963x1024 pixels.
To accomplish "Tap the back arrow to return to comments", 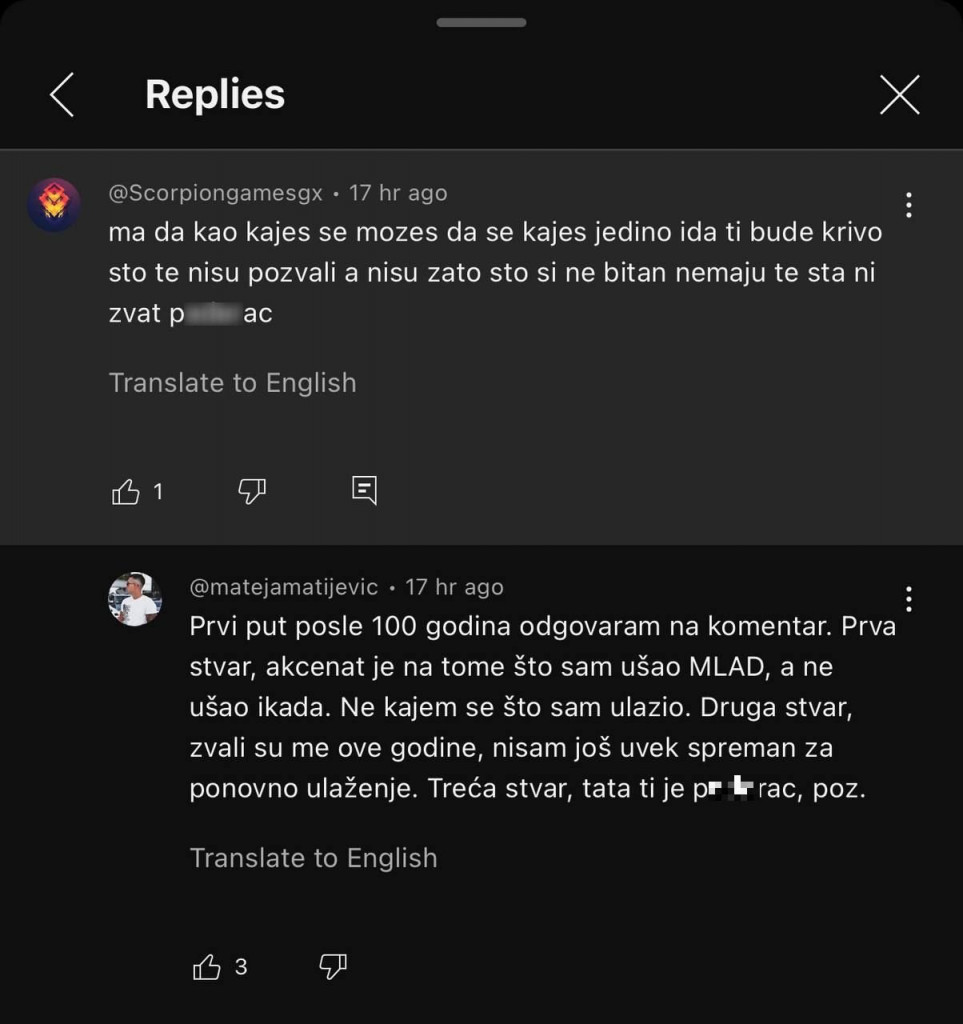I will (x=62, y=95).
